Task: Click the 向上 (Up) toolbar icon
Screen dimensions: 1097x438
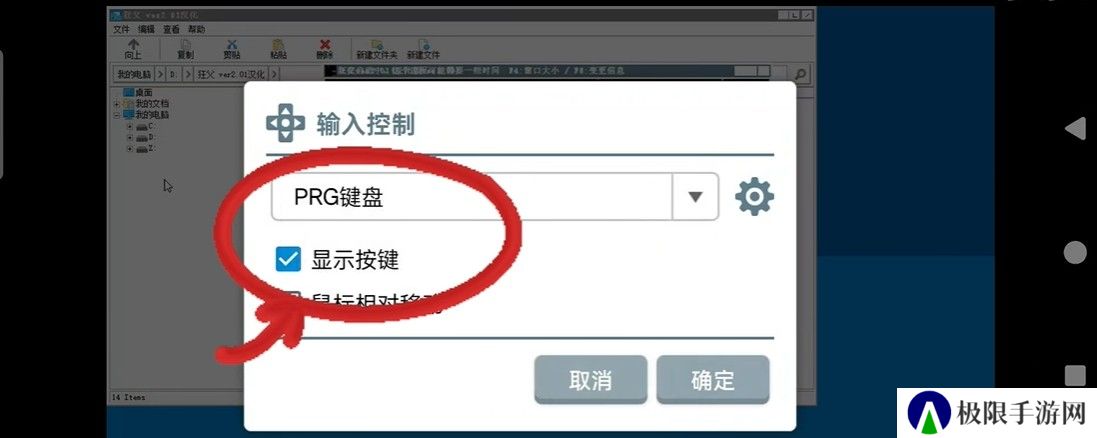Action: tap(133, 48)
